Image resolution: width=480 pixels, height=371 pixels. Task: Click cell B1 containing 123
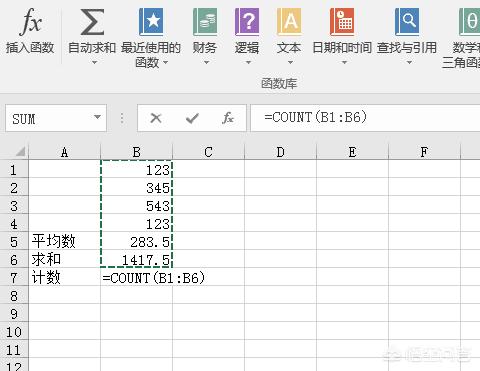136,170
